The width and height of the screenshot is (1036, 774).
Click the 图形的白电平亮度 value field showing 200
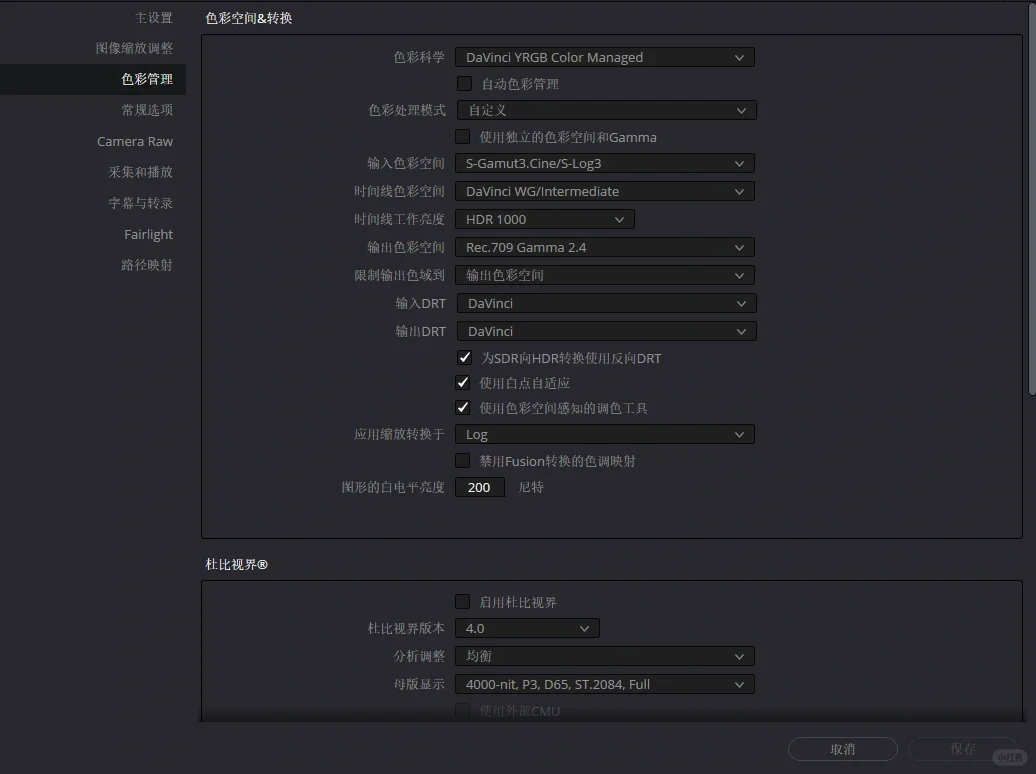tap(479, 487)
